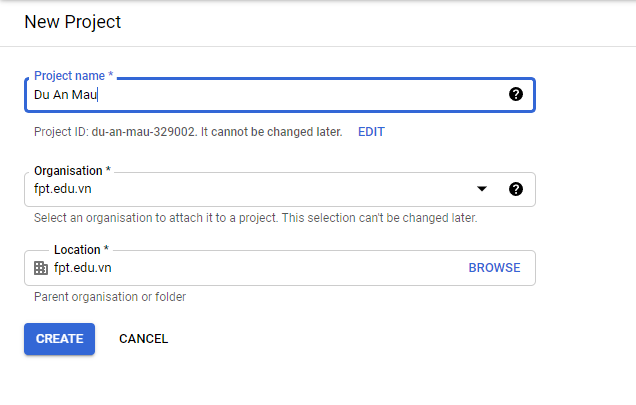Click the Location * label

(x=81, y=250)
